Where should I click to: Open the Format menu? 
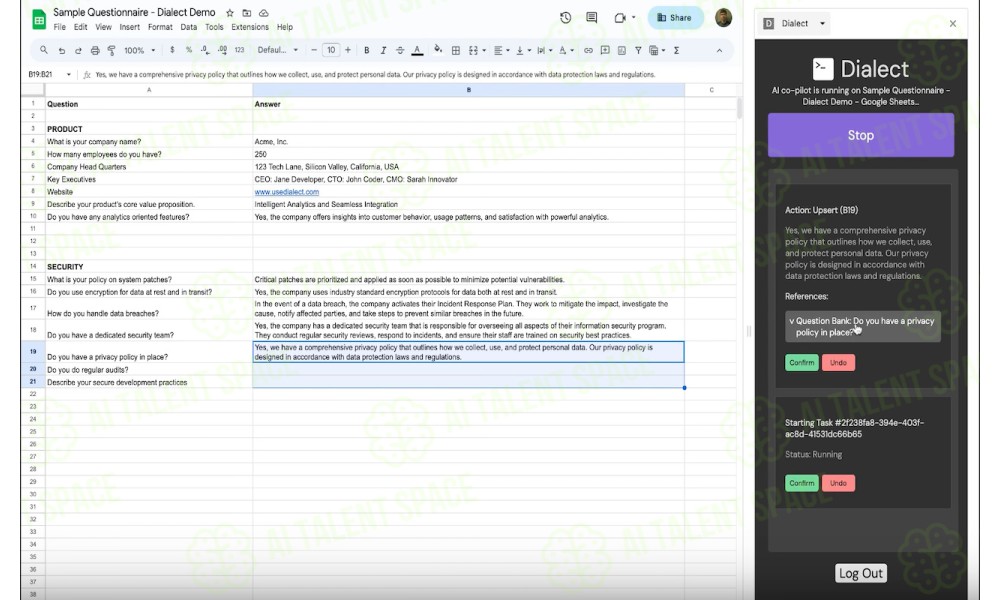point(160,27)
